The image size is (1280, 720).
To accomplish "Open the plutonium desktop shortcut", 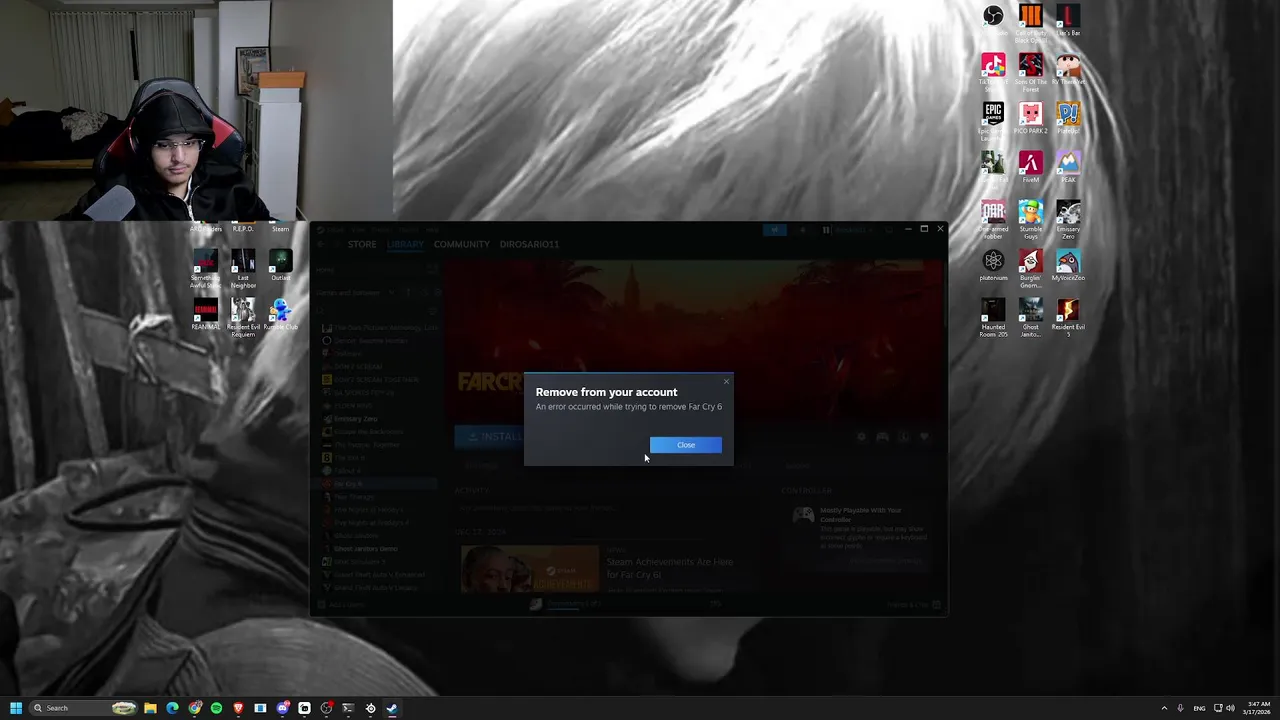I will pos(993,265).
